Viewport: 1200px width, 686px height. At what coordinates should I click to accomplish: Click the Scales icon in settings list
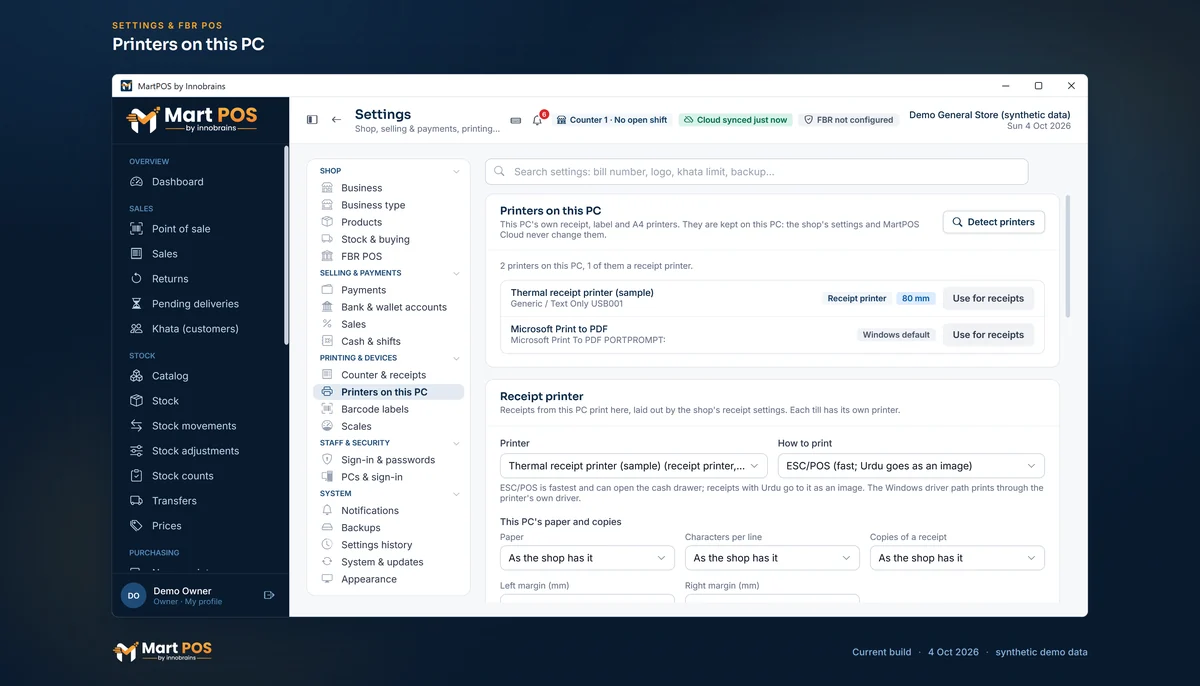click(327, 426)
